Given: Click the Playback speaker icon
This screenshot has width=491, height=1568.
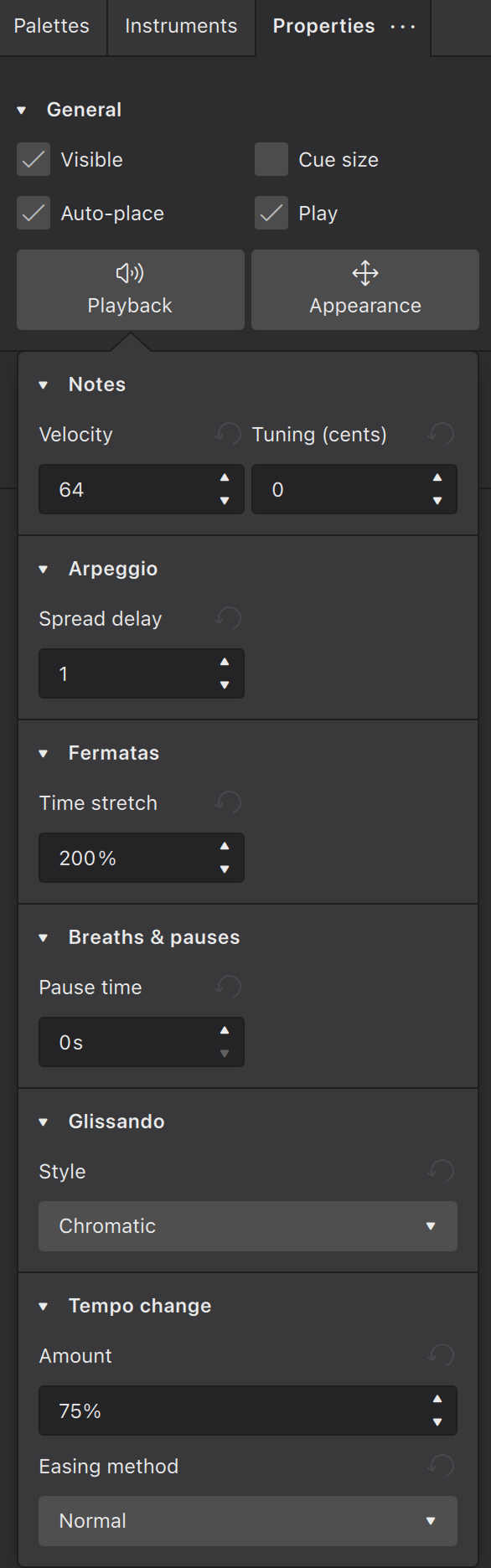Looking at the screenshot, I should (130, 272).
